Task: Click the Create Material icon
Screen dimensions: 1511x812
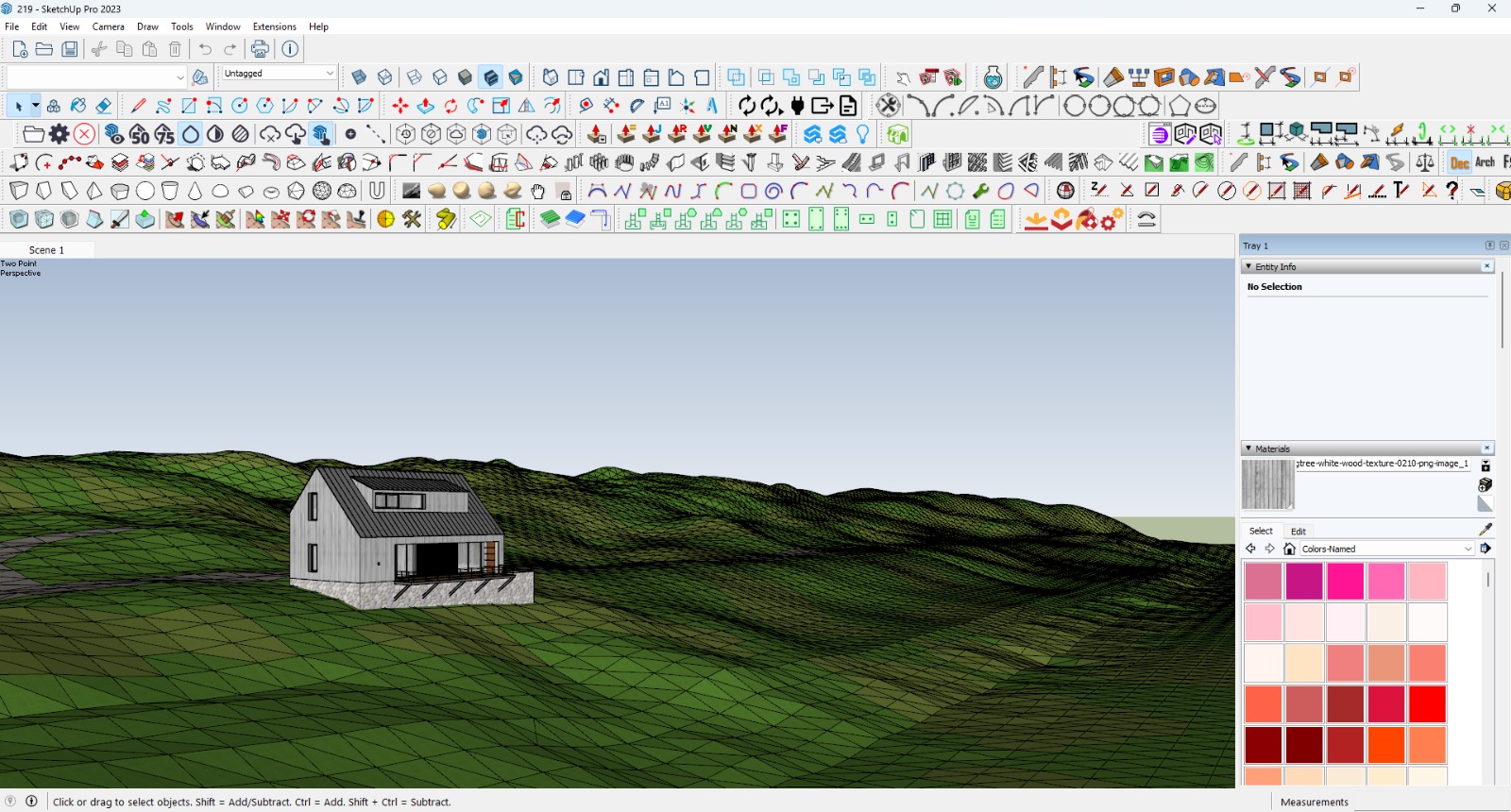Action: pyautogui.click(x=1486, y=484)
